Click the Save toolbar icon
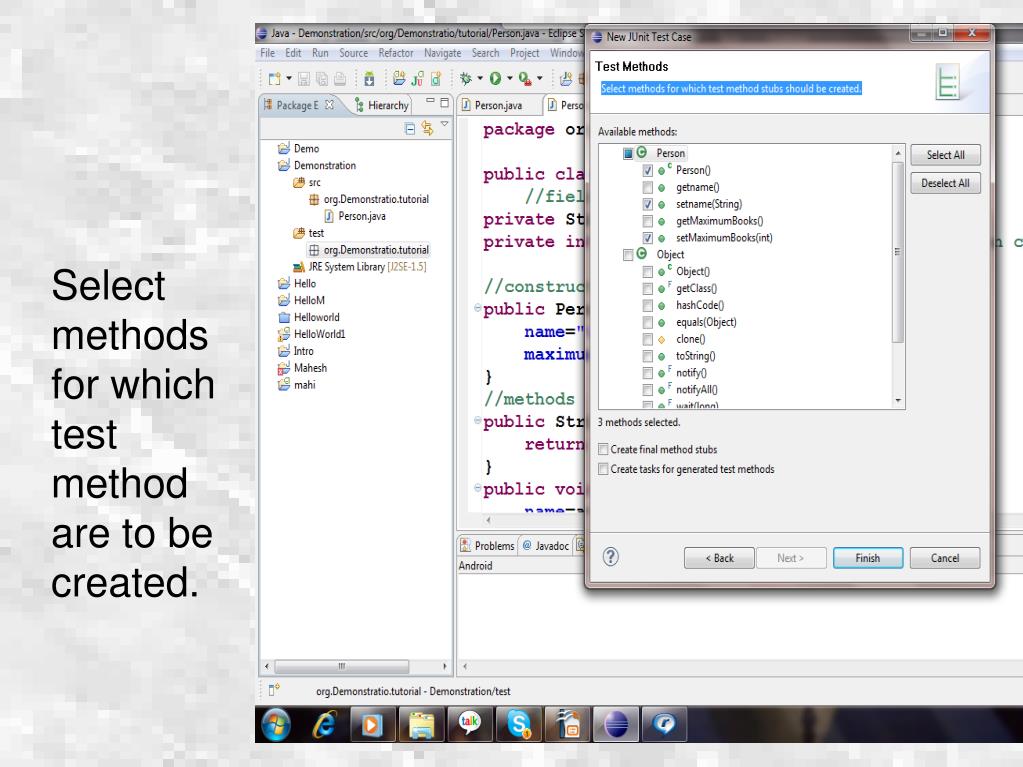This screenshot has width=1023, height=767. 304,79
